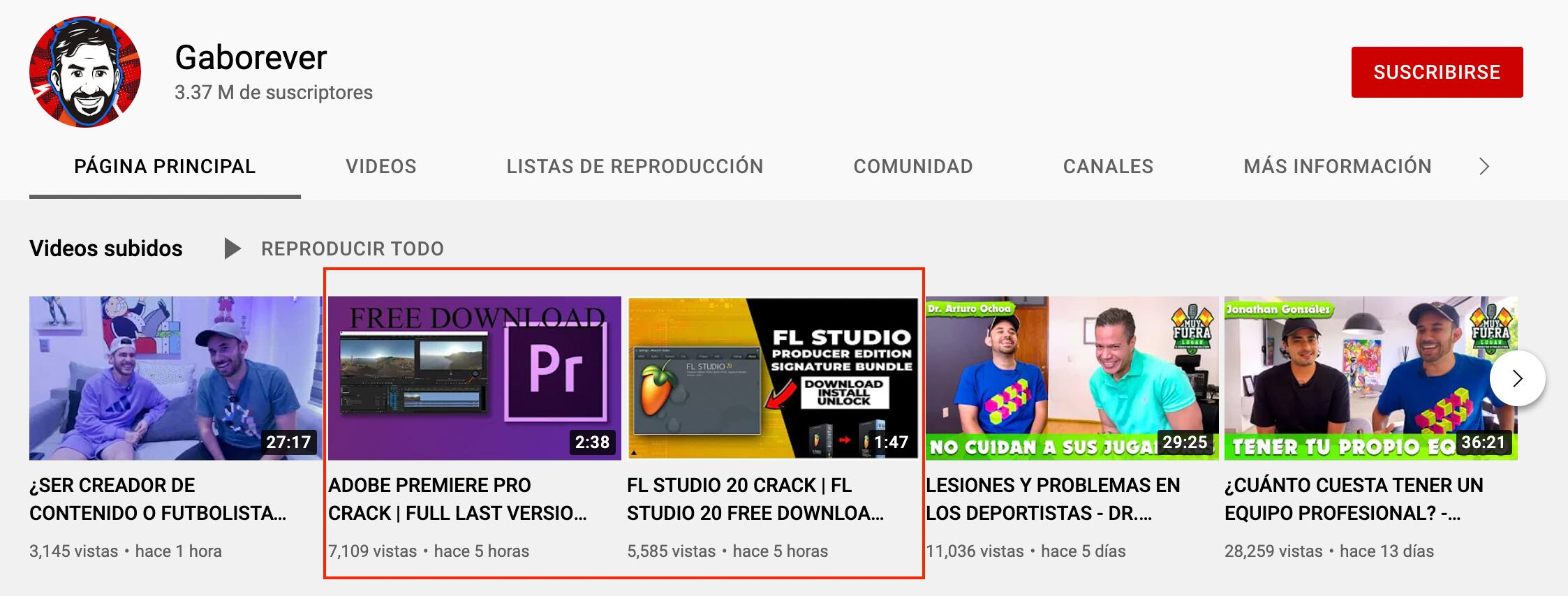1568x596 pixels.
Task: Play the 27:17 creador de contenido thumbnail
Action: coord(175,378)
